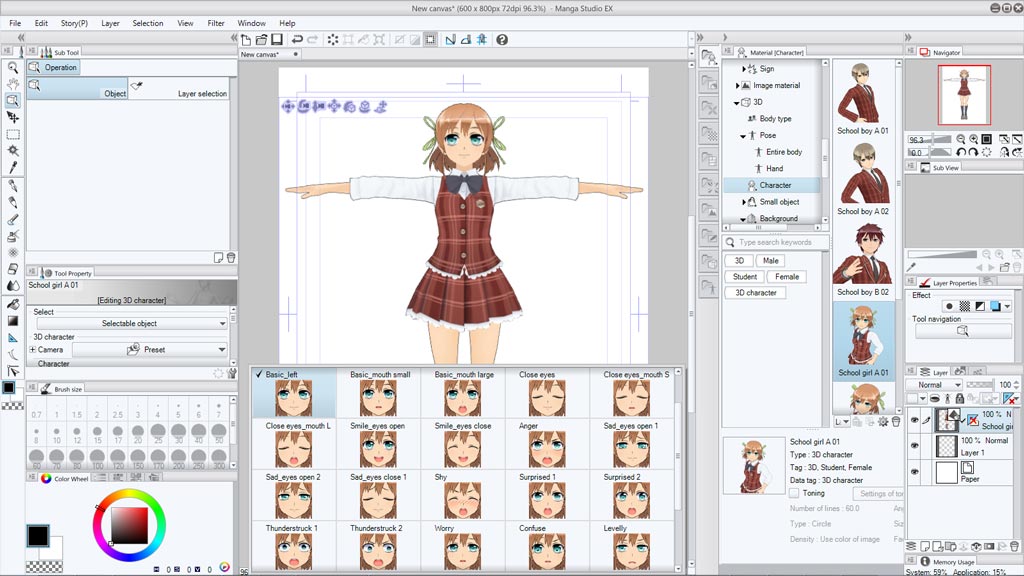
Task: Select the rectangle Marquee selection tool
Action: (13, 134)
